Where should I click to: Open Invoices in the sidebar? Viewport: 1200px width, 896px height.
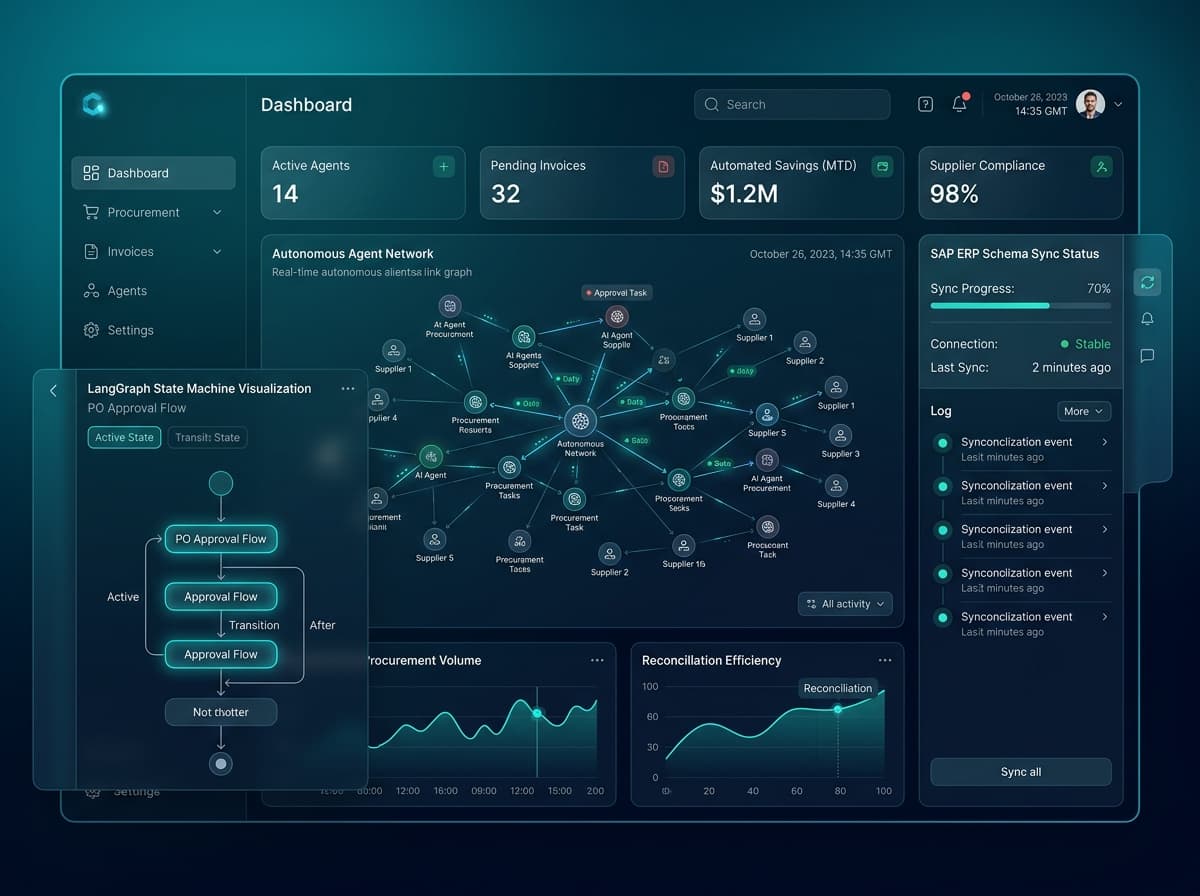click(x=153, y=252)
